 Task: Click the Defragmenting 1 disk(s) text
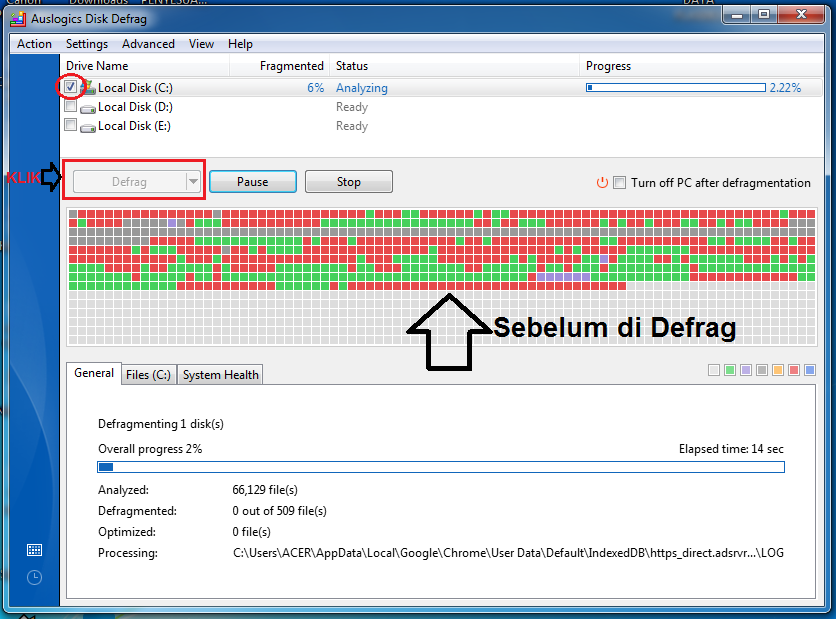(x=160, y=424)
